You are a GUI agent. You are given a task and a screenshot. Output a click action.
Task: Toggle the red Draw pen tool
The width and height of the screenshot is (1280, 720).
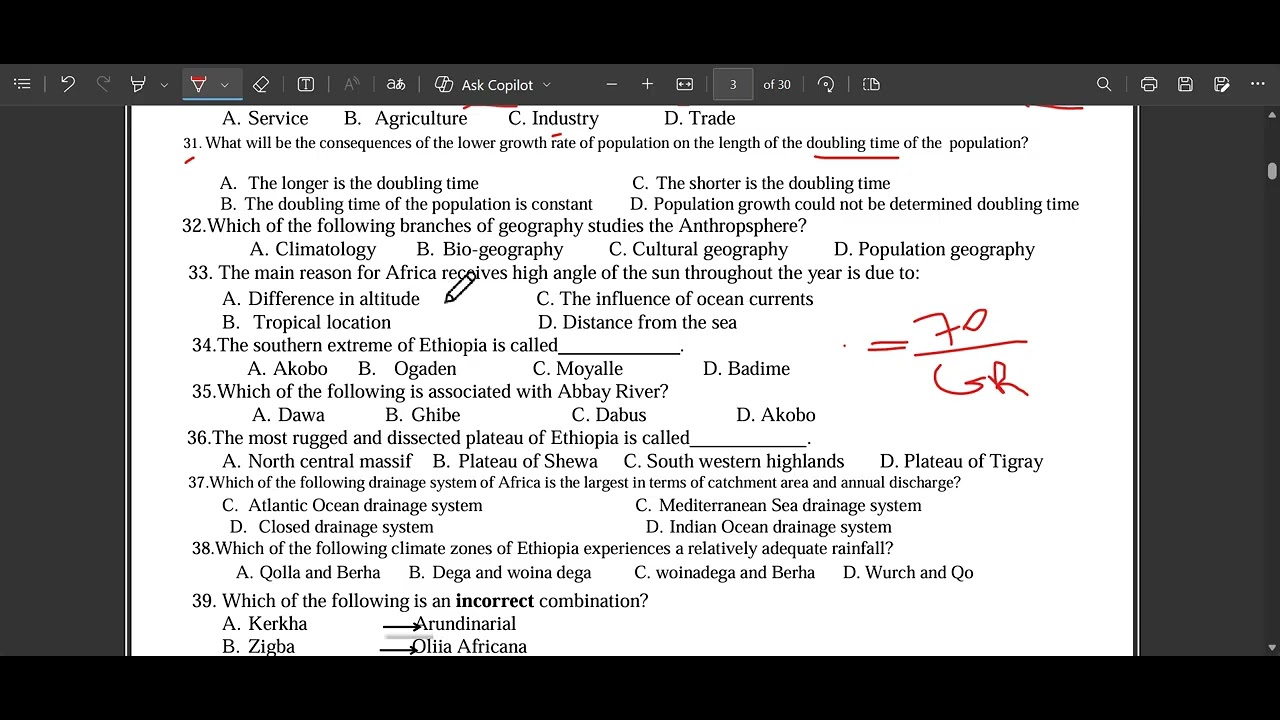(198, 85)
